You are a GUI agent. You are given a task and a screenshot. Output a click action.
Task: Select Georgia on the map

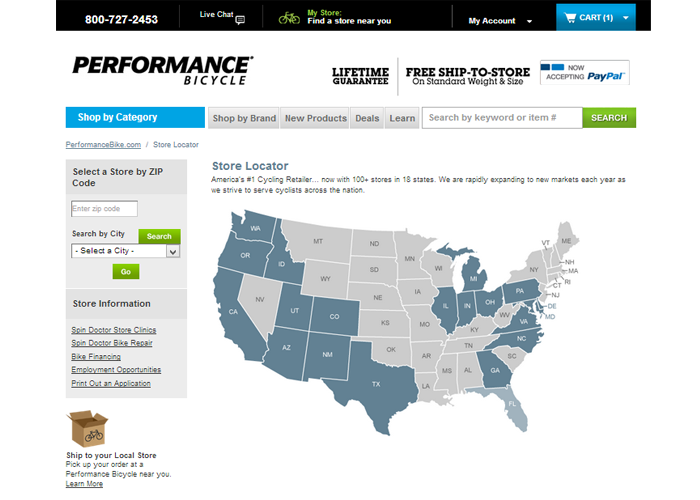pyautogui.click(x=495, y=371)
